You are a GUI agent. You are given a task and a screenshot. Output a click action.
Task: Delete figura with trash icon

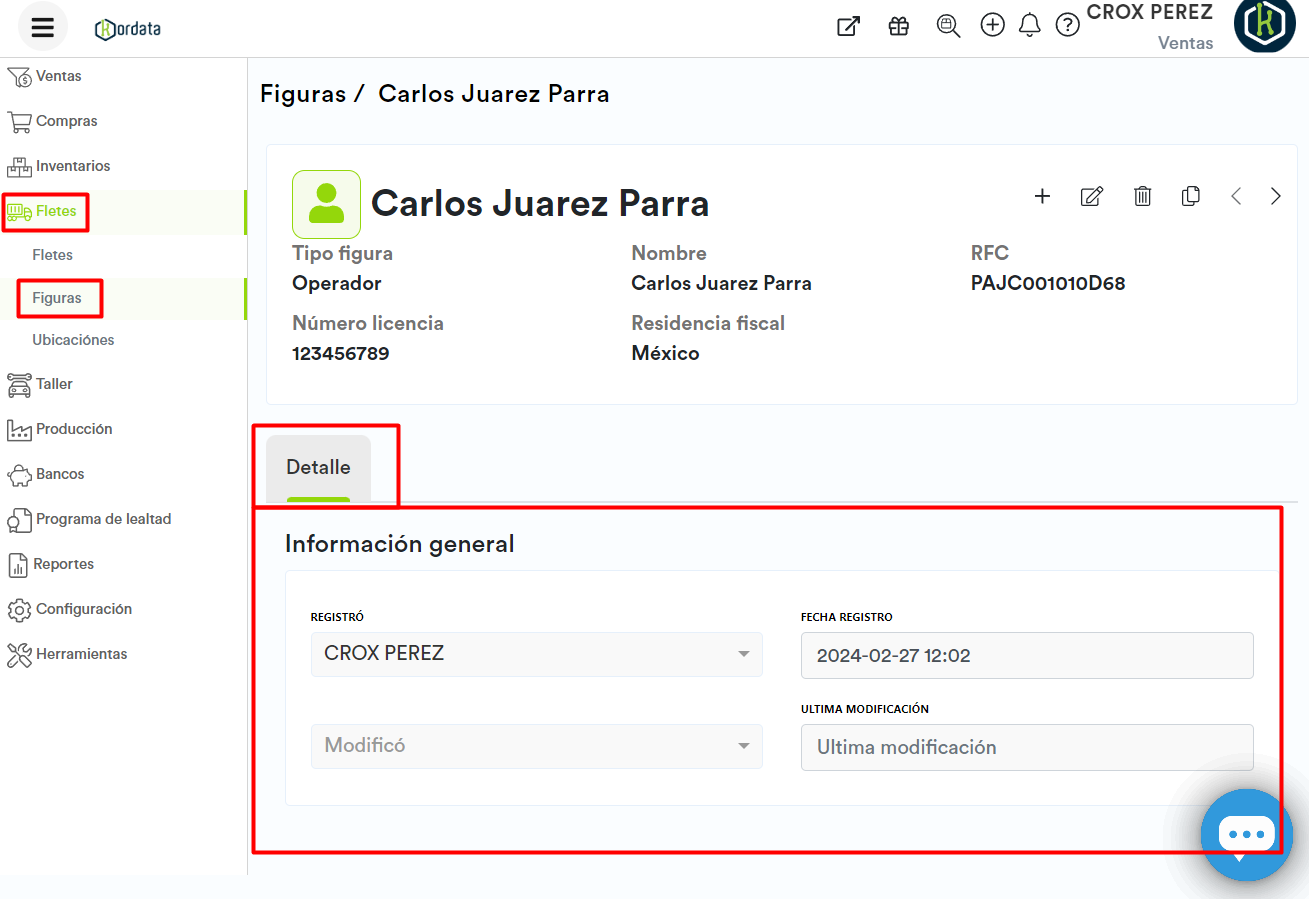click(1142, 196)
